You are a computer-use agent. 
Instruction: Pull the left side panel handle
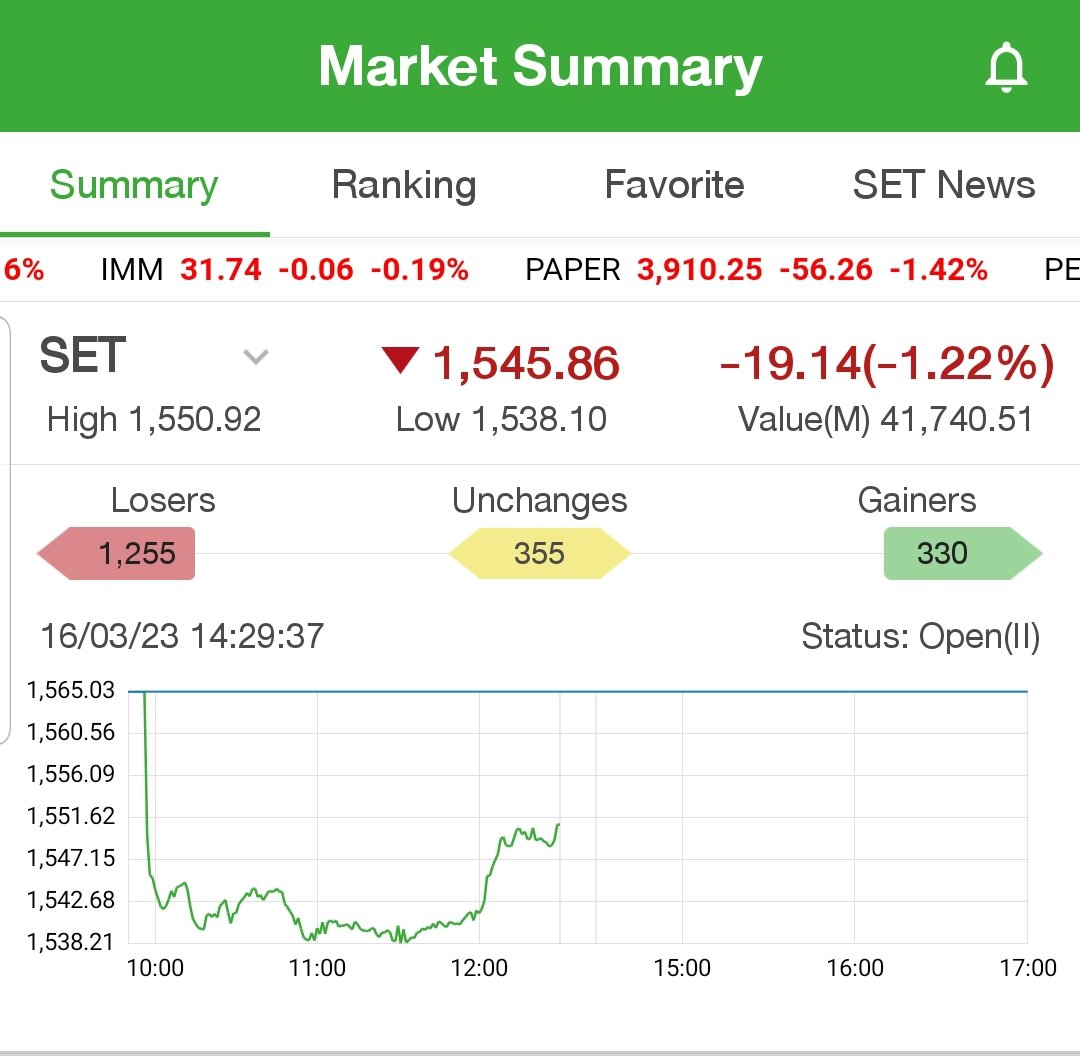[5, 530]
